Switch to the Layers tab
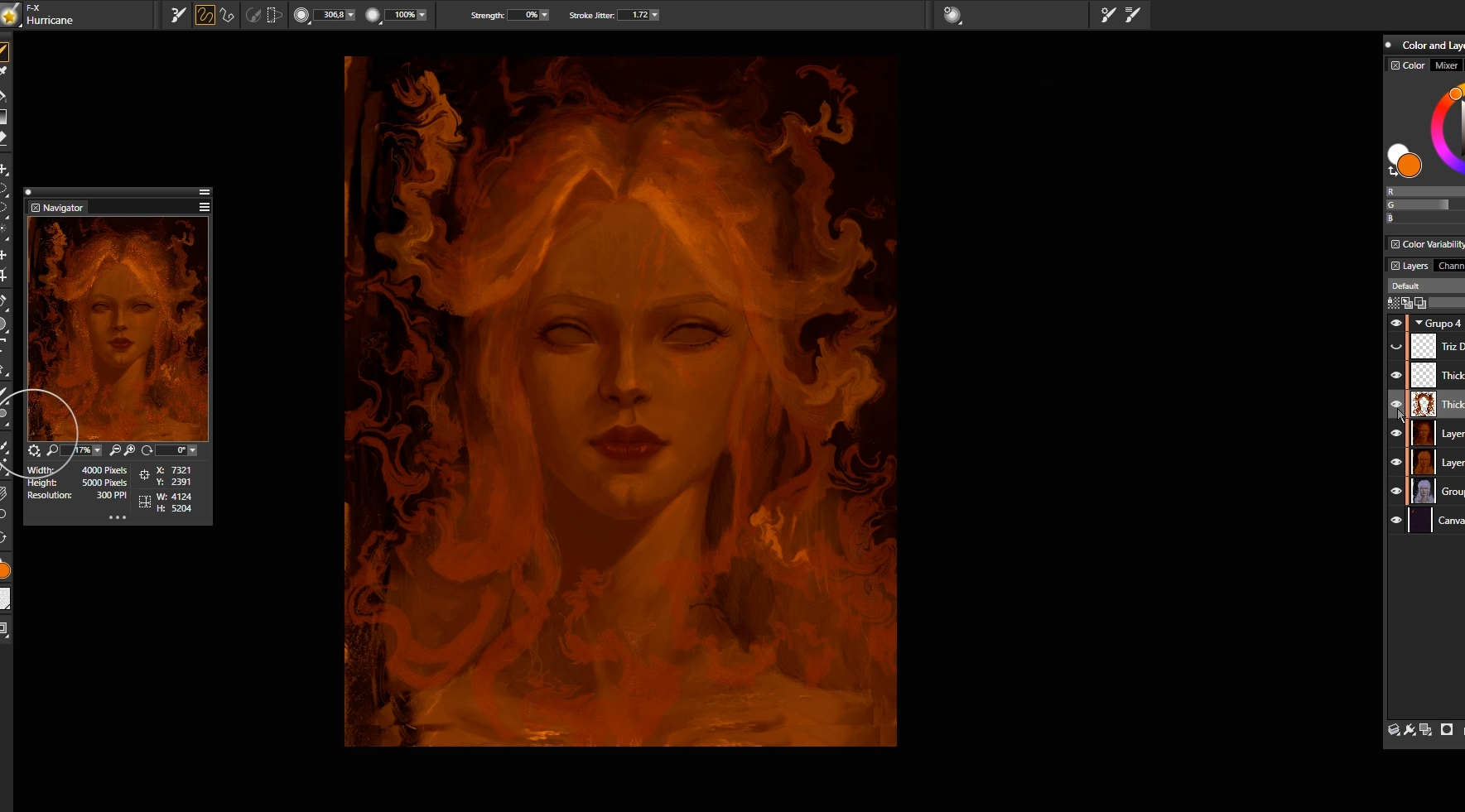Image resolution: width=1465 pixels, height=812 pixels. pyautogui.click(x=1415, y=266)
